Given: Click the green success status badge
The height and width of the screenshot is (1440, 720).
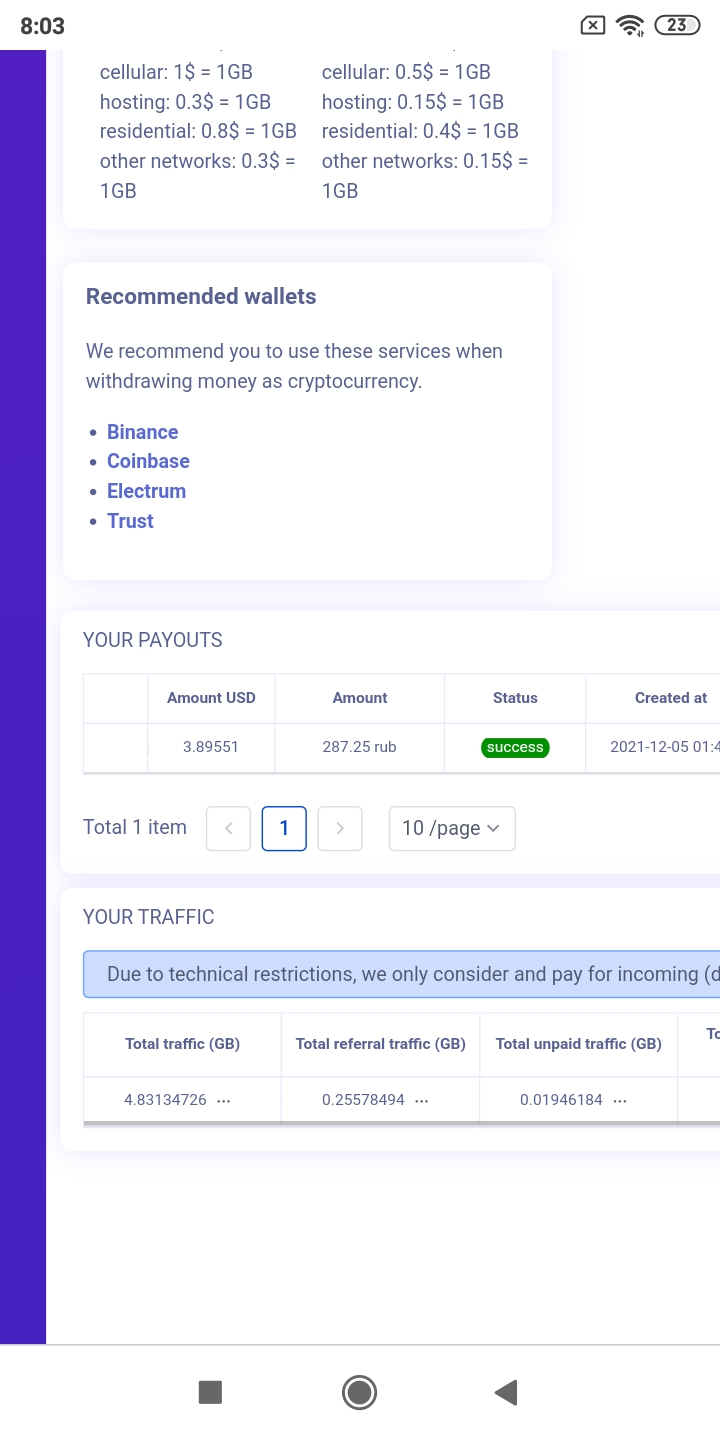Looking at the screenshot, I should tap(515, 748).
